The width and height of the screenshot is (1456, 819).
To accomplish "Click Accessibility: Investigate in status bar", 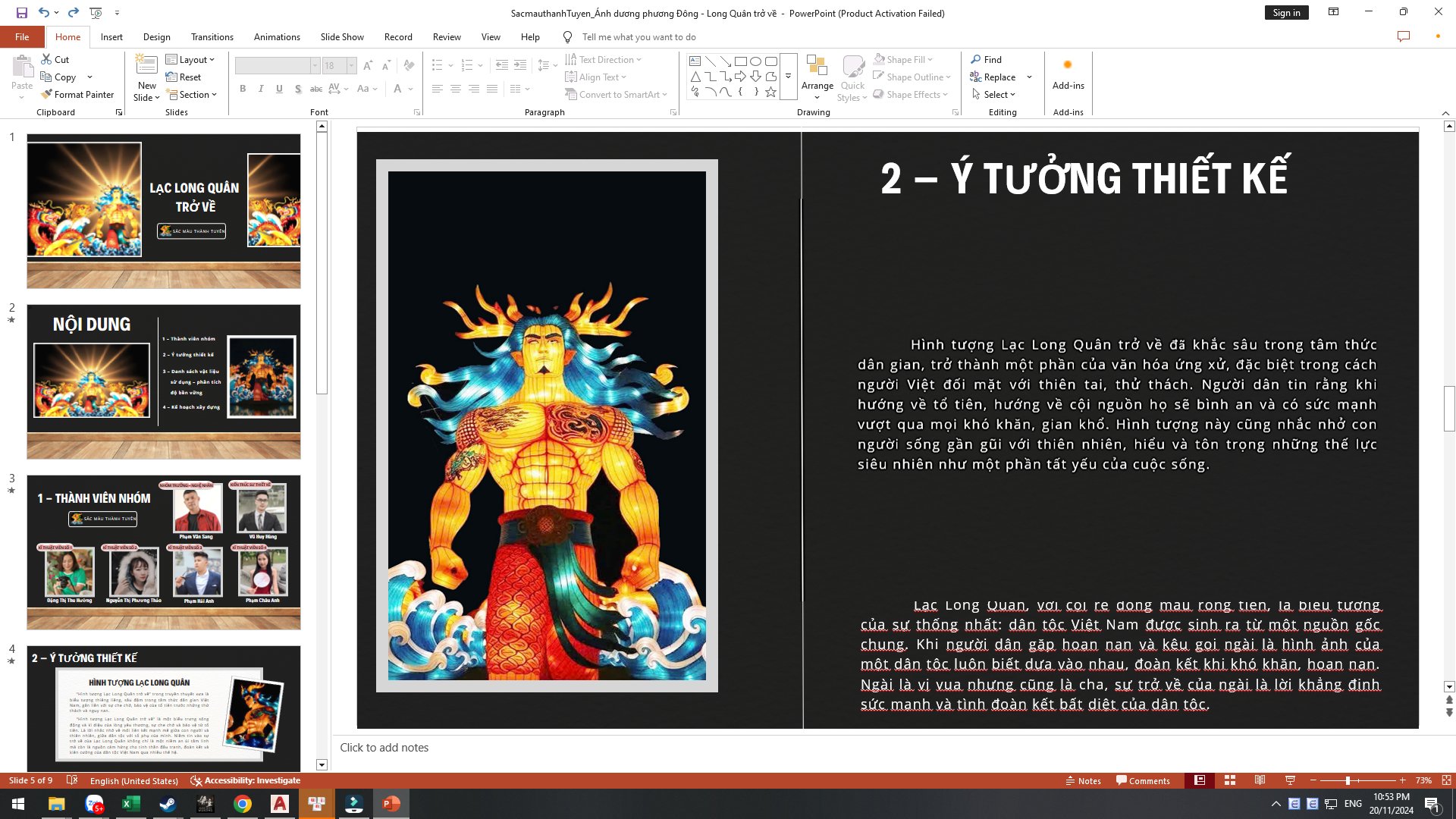I will pyautogui.click(x=245, y=780).
